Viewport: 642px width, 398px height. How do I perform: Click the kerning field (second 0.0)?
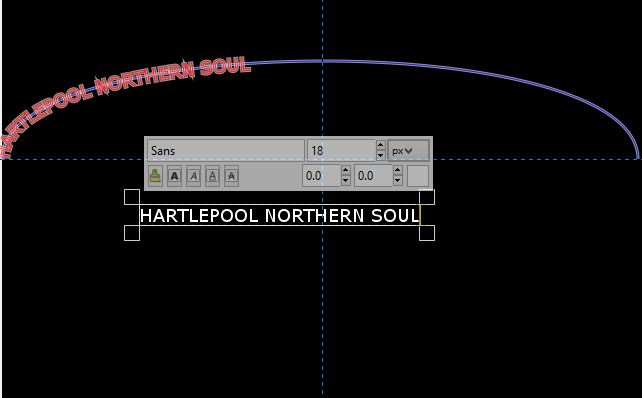pyautogui.click(x=373, y=176)
